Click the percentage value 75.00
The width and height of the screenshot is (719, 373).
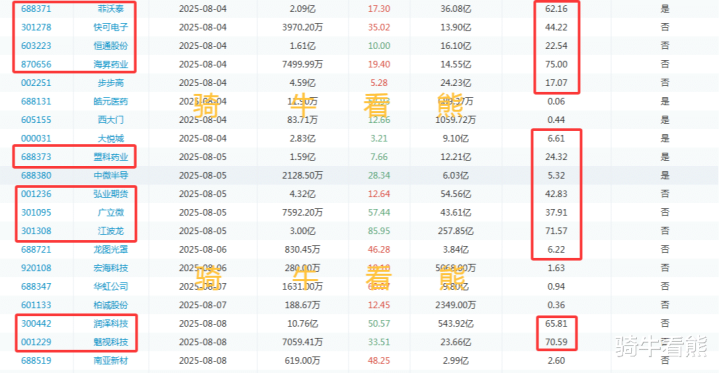coord(556,64)
